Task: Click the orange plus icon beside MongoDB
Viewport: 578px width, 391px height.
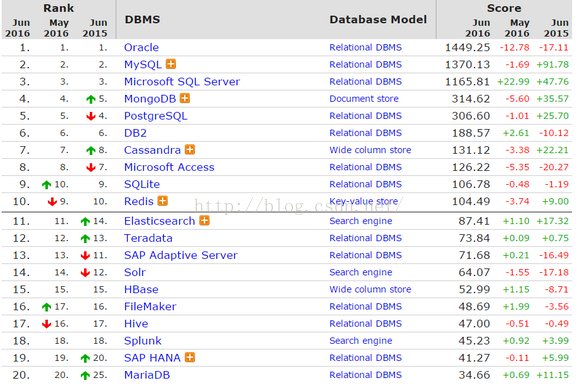Action: click(x=185, y=98)
